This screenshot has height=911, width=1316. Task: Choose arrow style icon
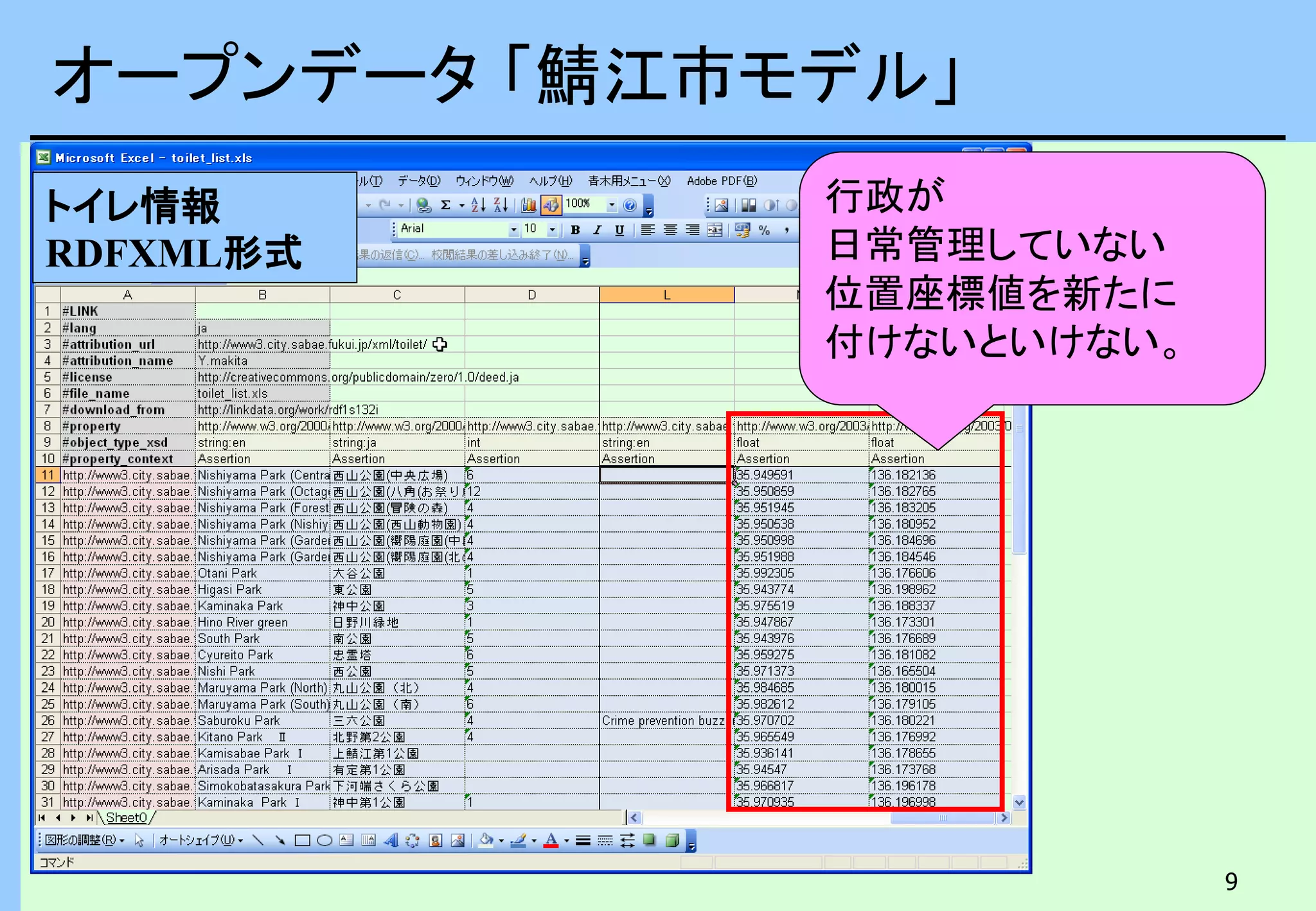(x=627, y=840)
